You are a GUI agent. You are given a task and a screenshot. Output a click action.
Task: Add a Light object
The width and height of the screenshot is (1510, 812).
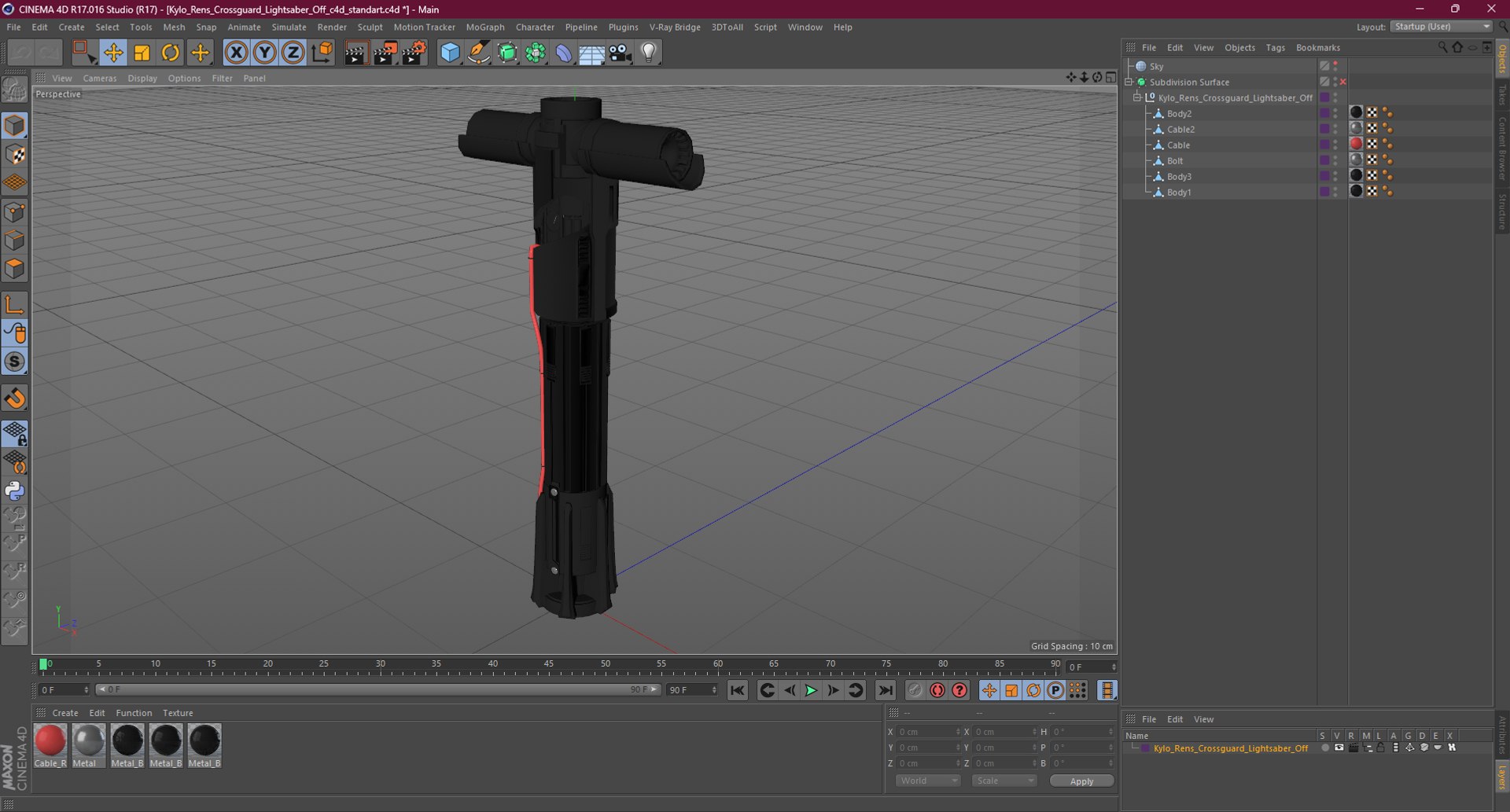[x=649, y=53]
